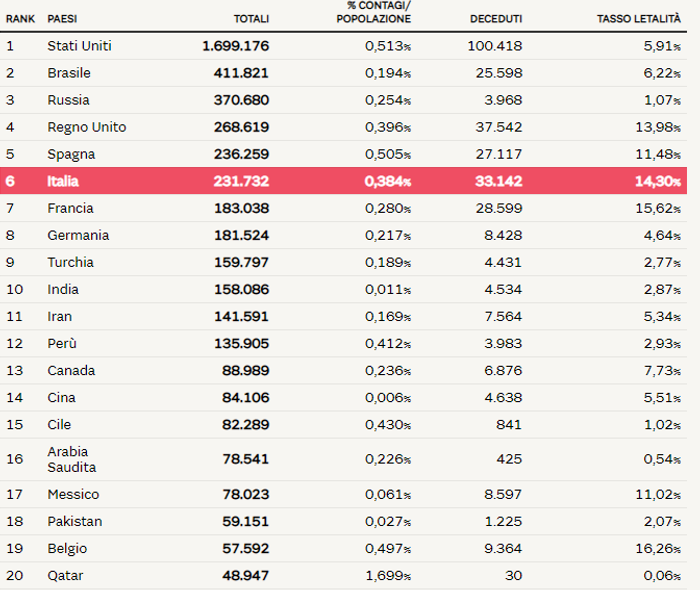The width and height of the screenshot is (700, 590).
Task: Click the 268.619 total value
Action: 241,127
